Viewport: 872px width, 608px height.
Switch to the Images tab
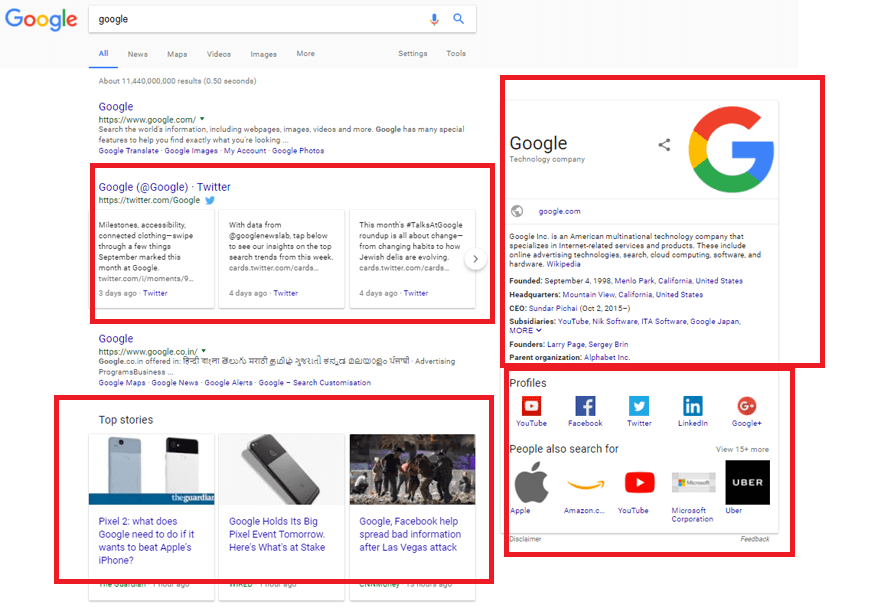click(x=263, y=54)
